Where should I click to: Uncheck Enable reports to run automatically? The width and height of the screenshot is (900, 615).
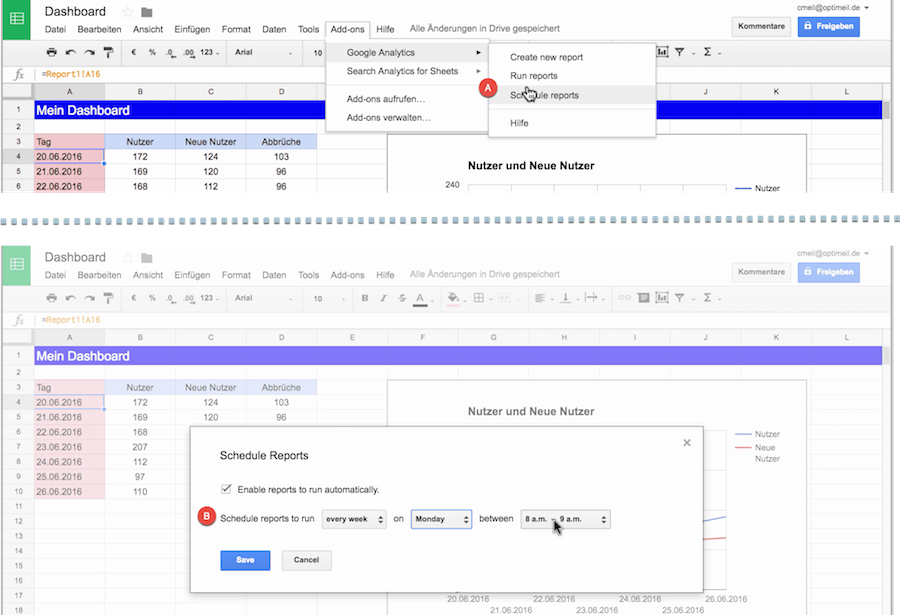[227, 489]
